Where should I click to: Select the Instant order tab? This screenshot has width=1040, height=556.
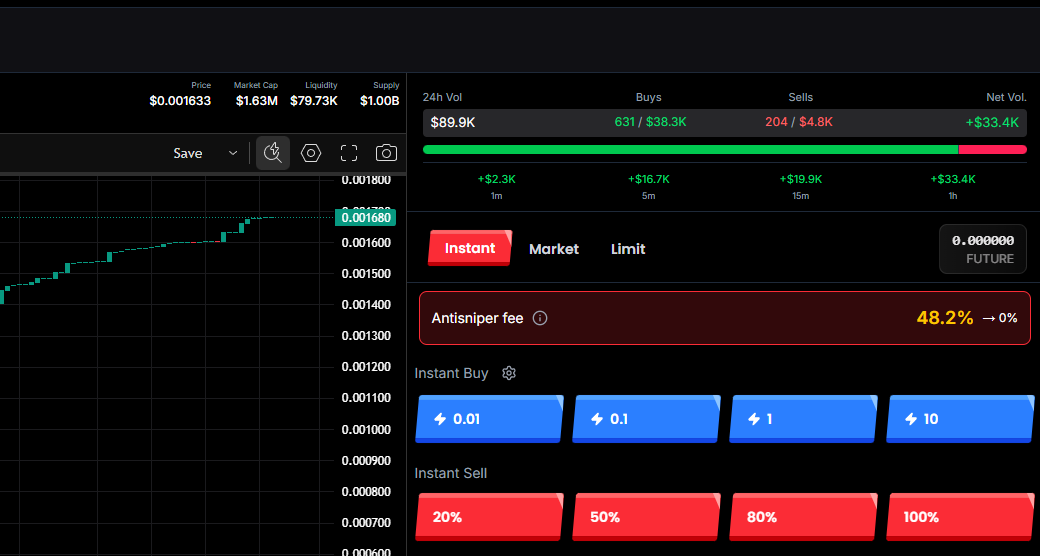(470, 248)
